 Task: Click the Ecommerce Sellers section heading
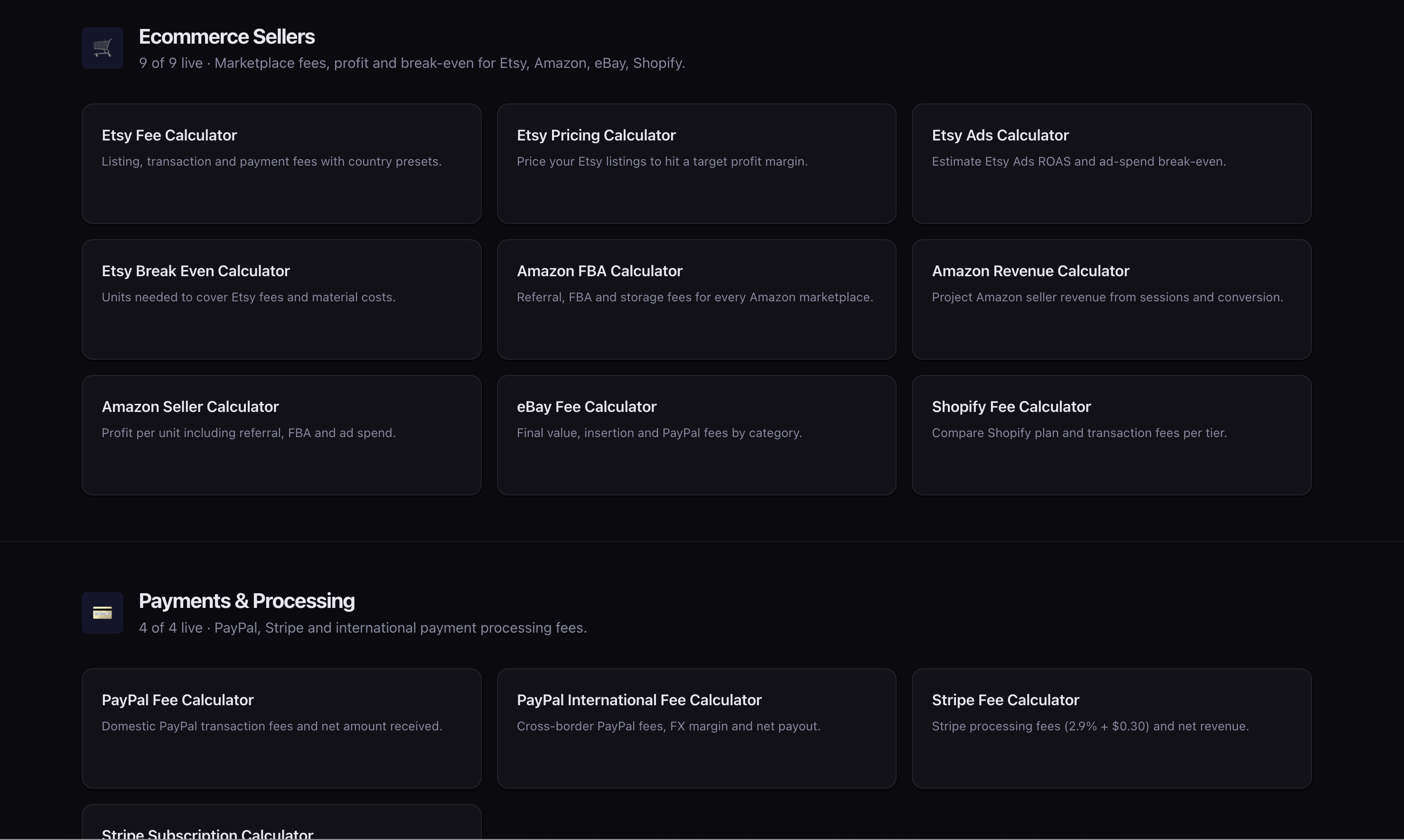[226, 37]
